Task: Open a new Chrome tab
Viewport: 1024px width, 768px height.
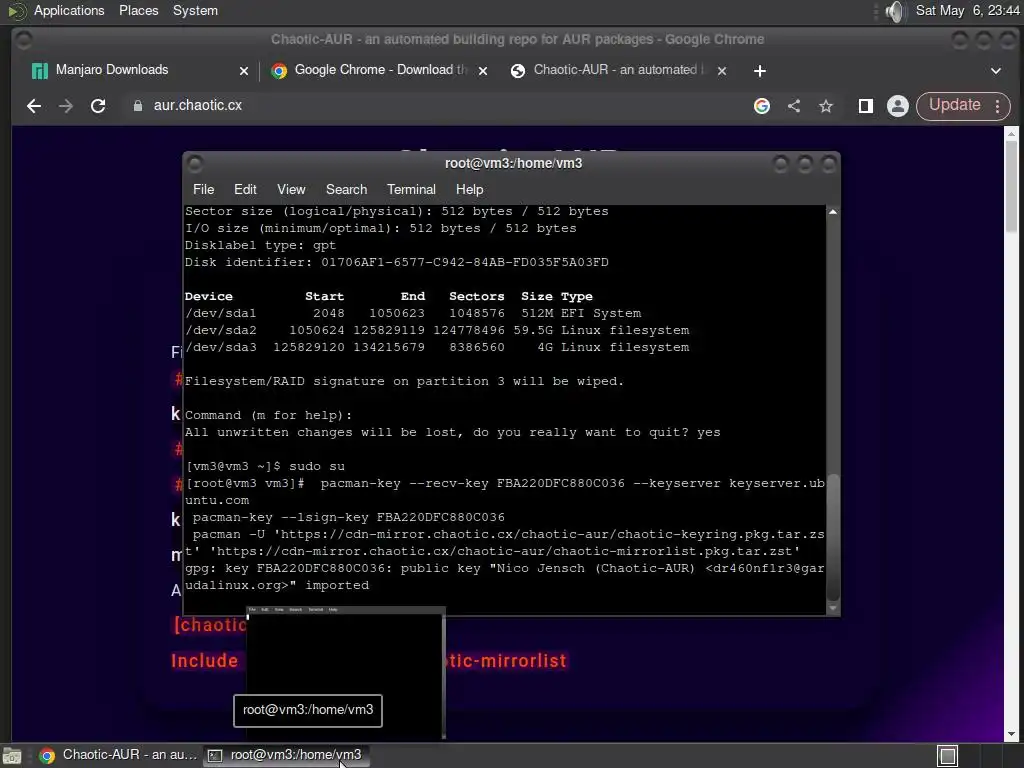Action: click(760, 71)
